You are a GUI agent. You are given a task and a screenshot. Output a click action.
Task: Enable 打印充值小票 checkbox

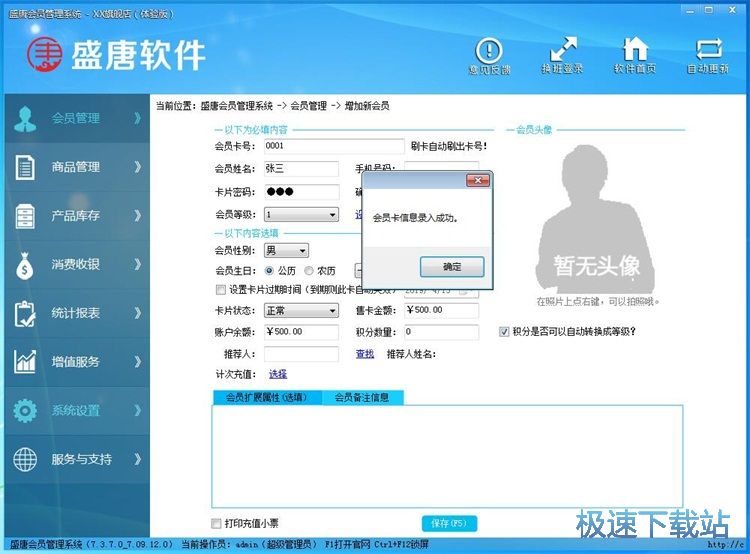tap(217, 524)
